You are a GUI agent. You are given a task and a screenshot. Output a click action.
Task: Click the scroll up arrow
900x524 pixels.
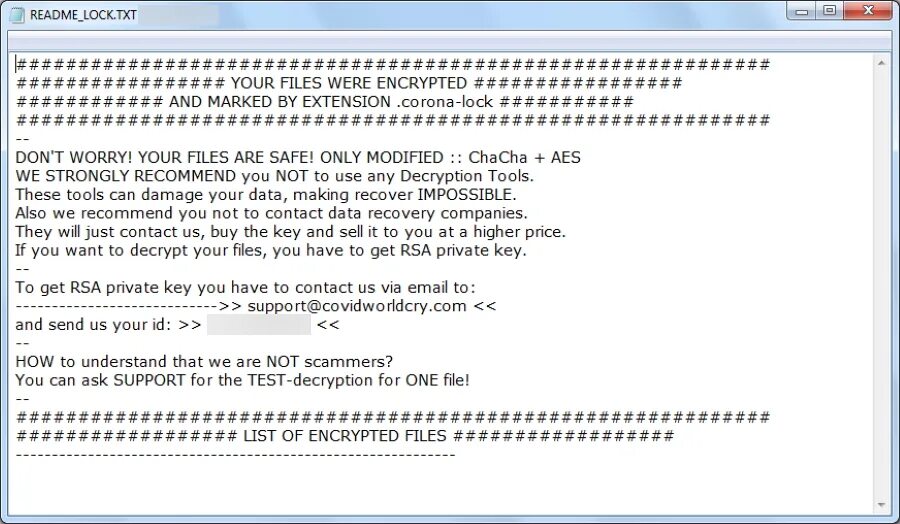(881, 63)
